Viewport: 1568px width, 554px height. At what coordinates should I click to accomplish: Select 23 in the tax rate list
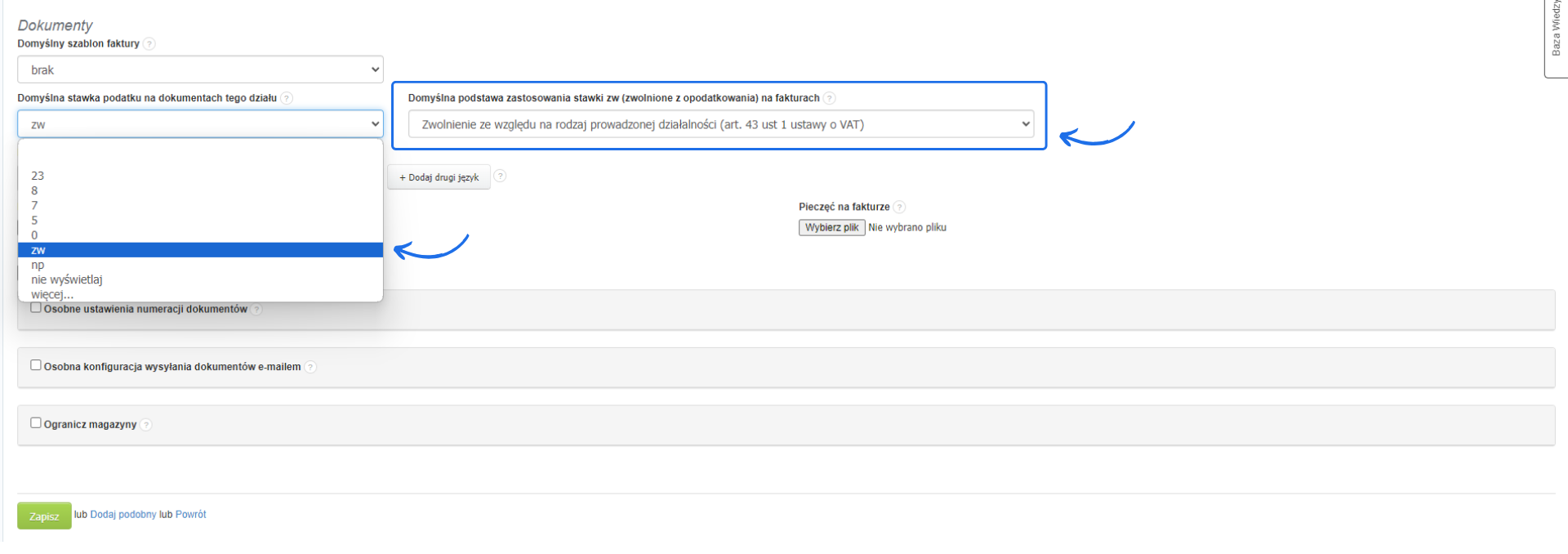[38, 176]
